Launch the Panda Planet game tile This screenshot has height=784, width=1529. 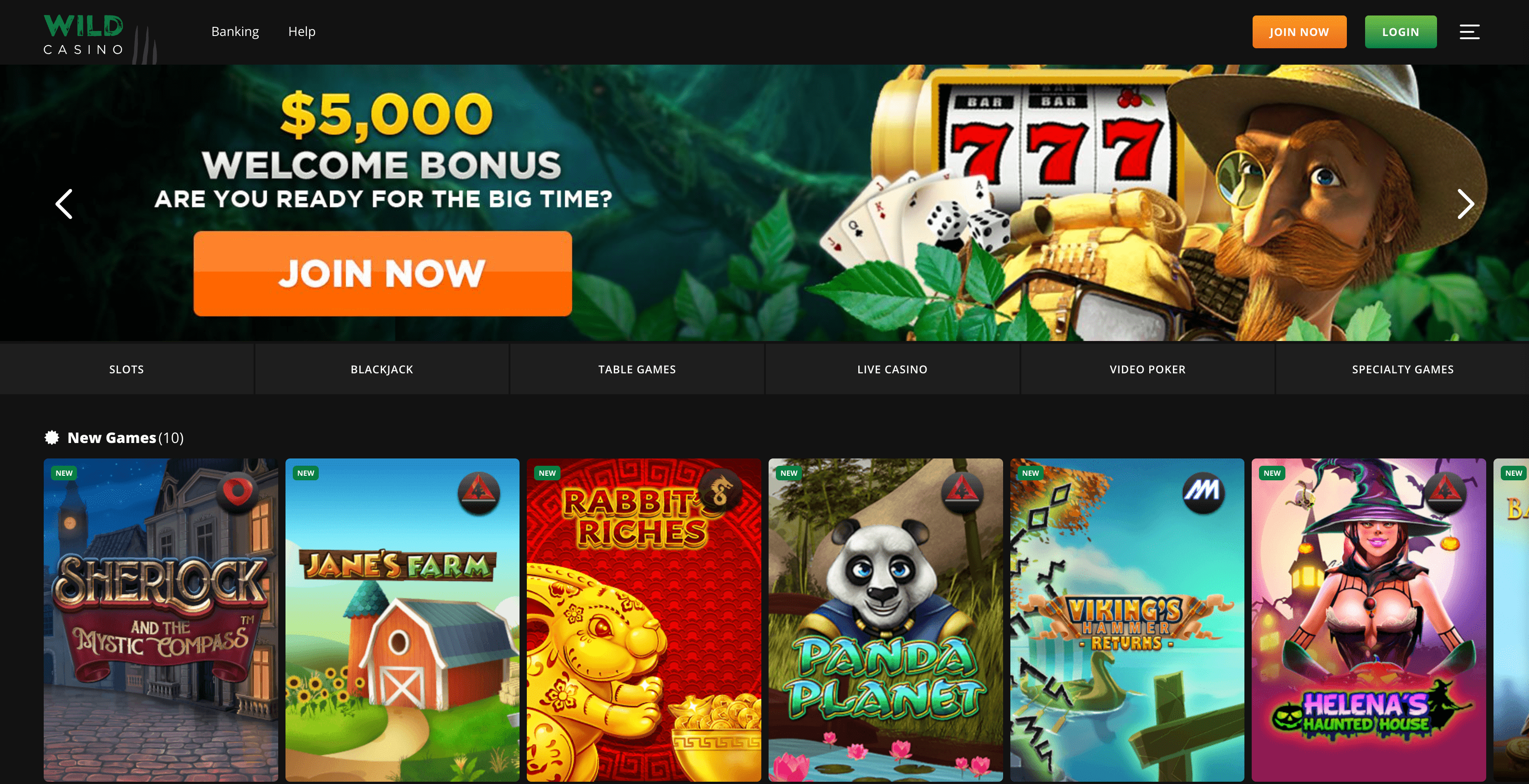pos(886,620)
